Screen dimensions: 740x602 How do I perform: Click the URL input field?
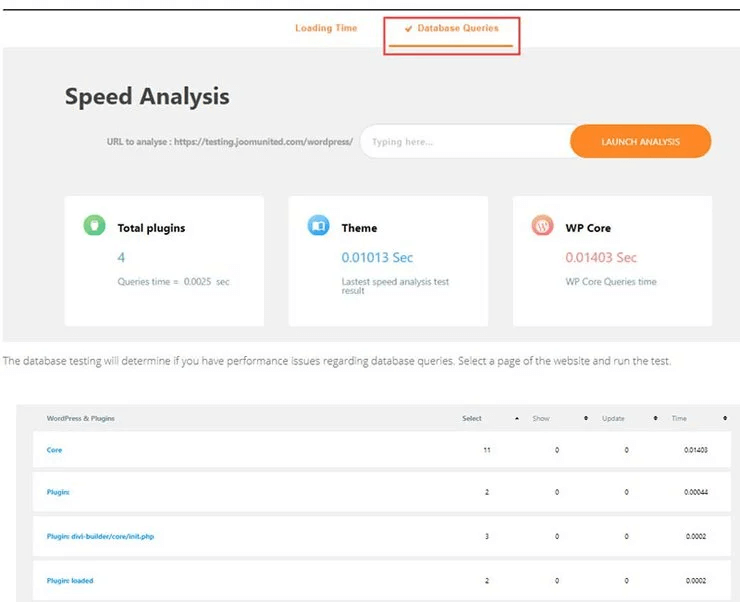pos(467,142)
